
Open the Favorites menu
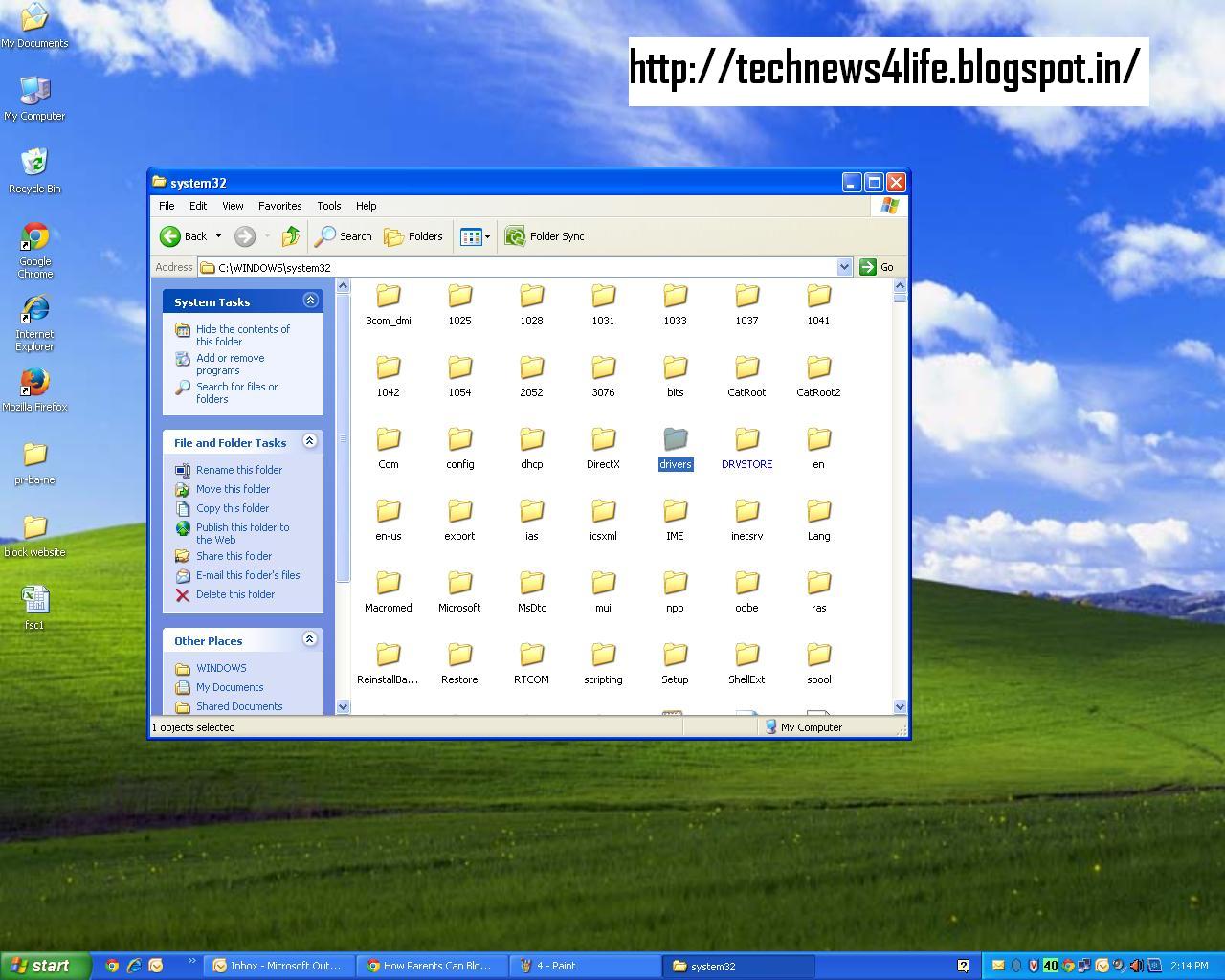(279, 206)
